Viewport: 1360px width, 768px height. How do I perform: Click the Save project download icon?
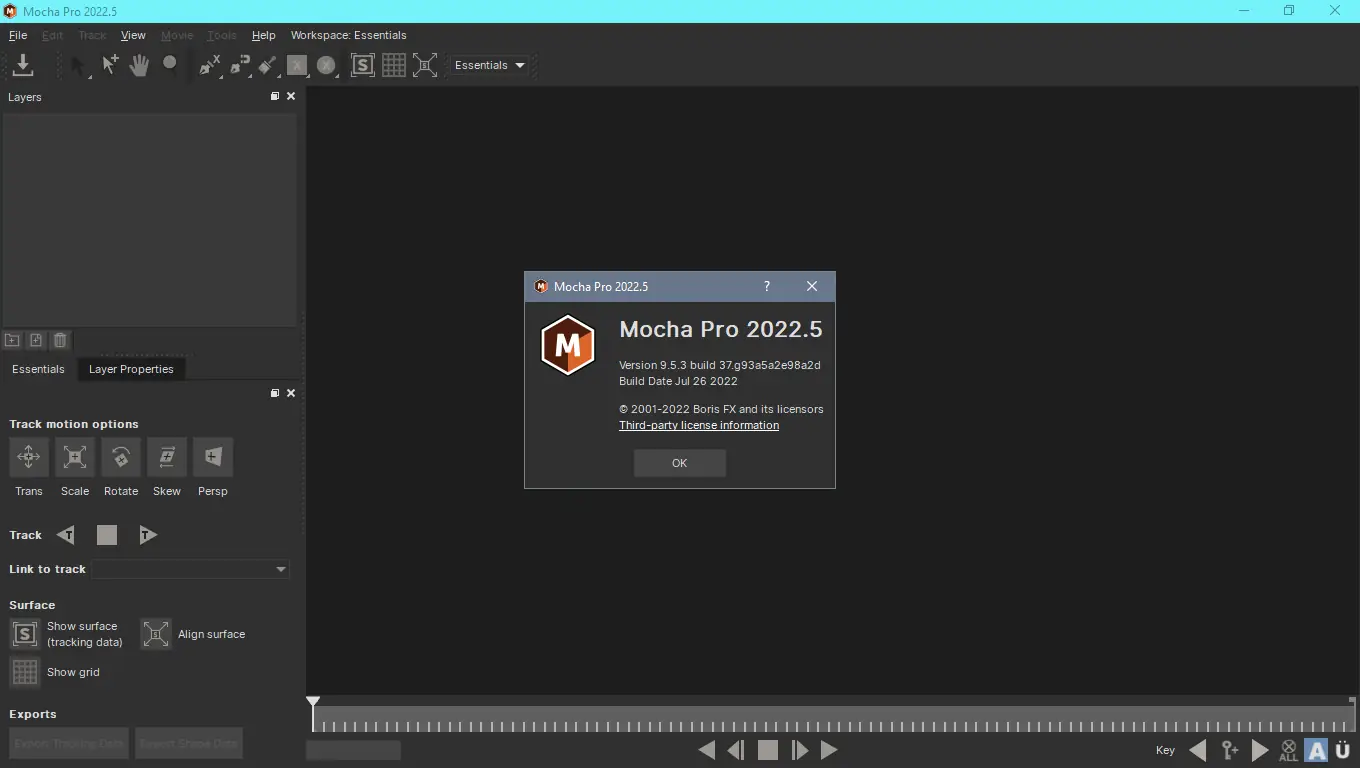pos(23,65)
